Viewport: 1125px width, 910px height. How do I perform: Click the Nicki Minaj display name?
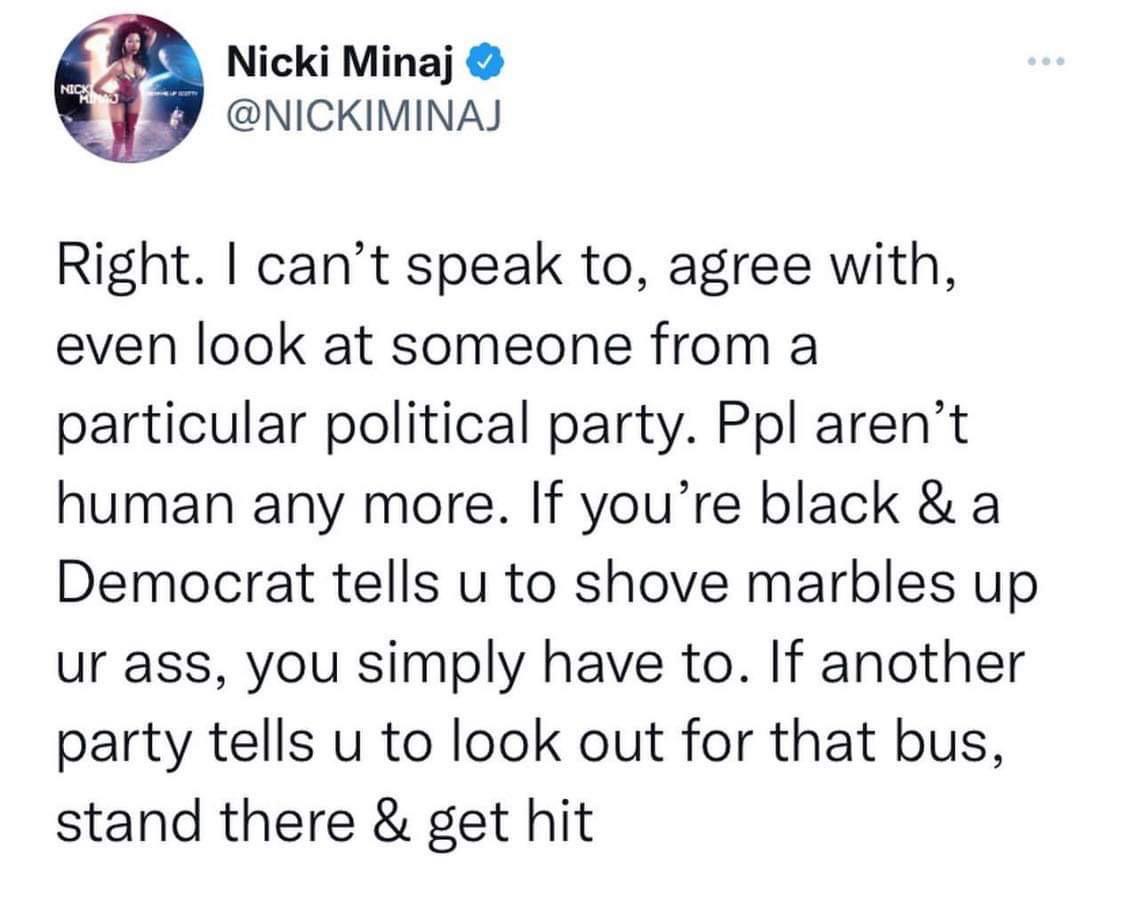tap(339, 62)
